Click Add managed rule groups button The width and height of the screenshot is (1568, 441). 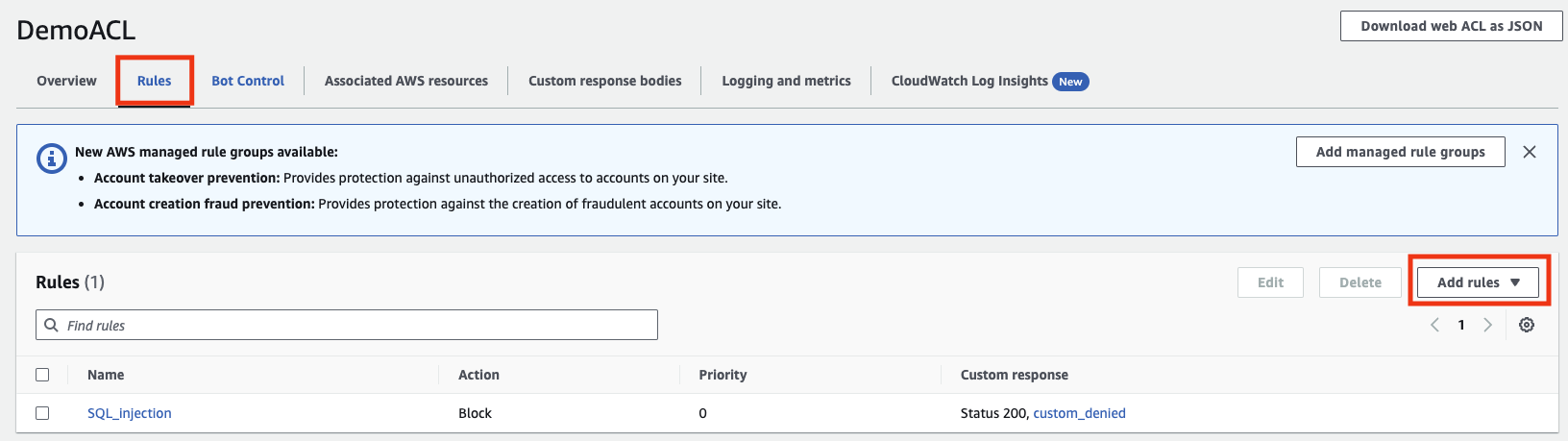[1400, 152]
